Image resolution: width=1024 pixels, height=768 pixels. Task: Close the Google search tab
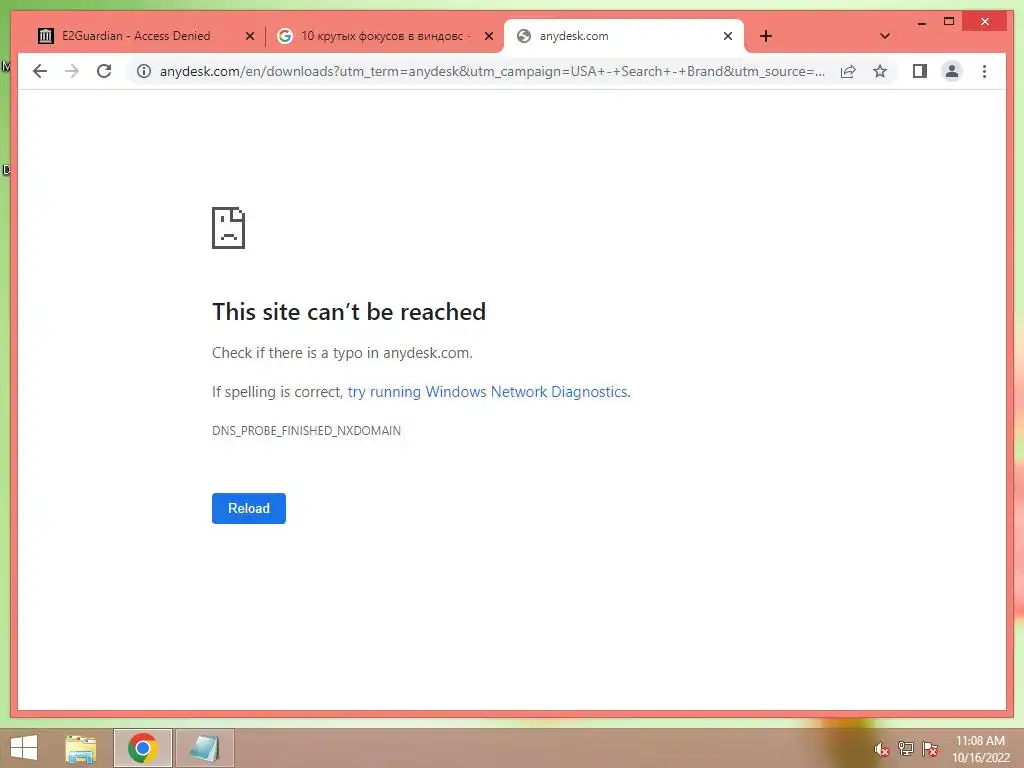pos(488,36)
